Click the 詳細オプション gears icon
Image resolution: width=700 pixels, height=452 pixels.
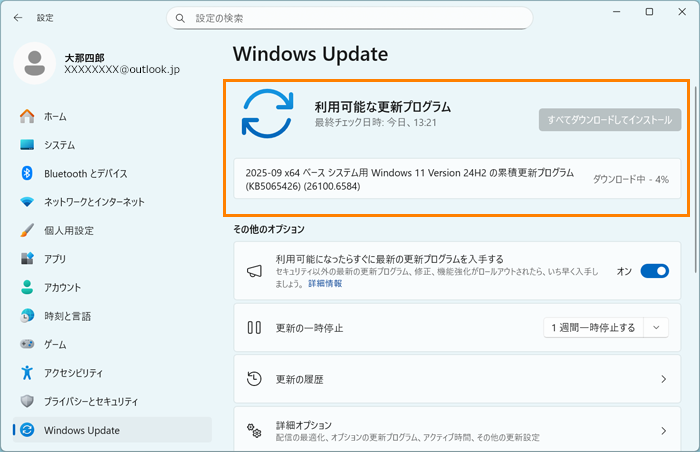pyautogui.click(x=254, y=431)
